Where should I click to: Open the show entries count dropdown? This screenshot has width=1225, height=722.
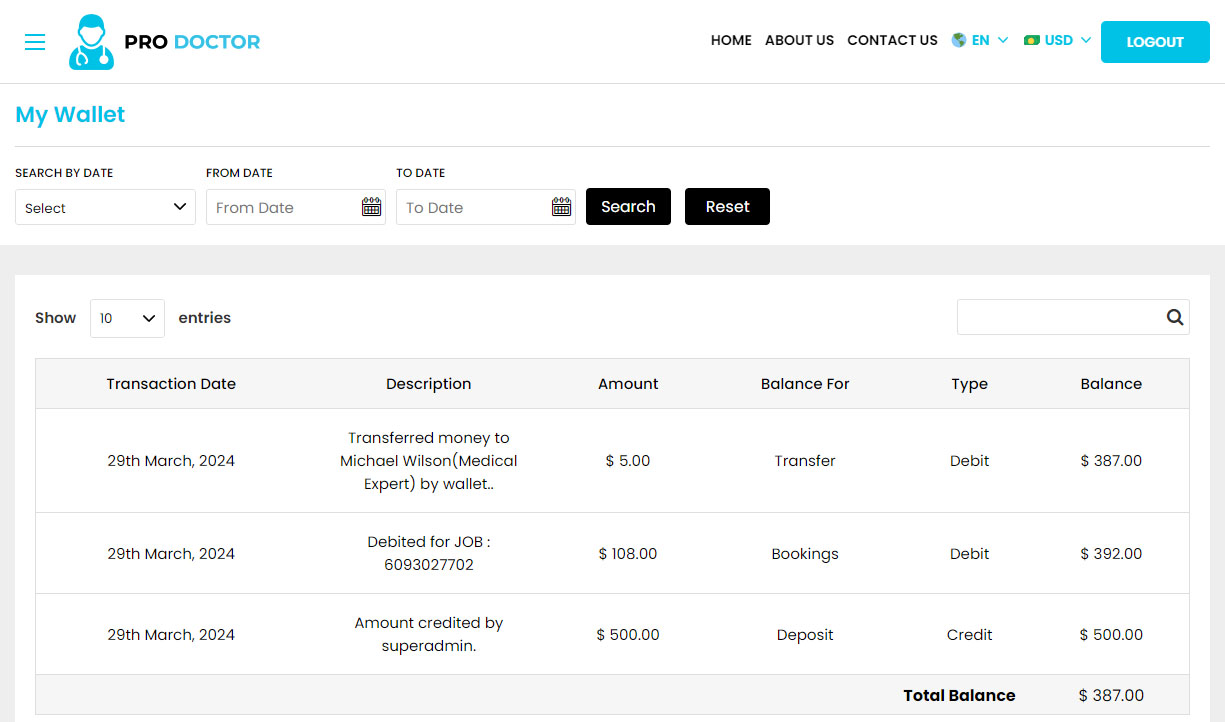click(127, 318)
